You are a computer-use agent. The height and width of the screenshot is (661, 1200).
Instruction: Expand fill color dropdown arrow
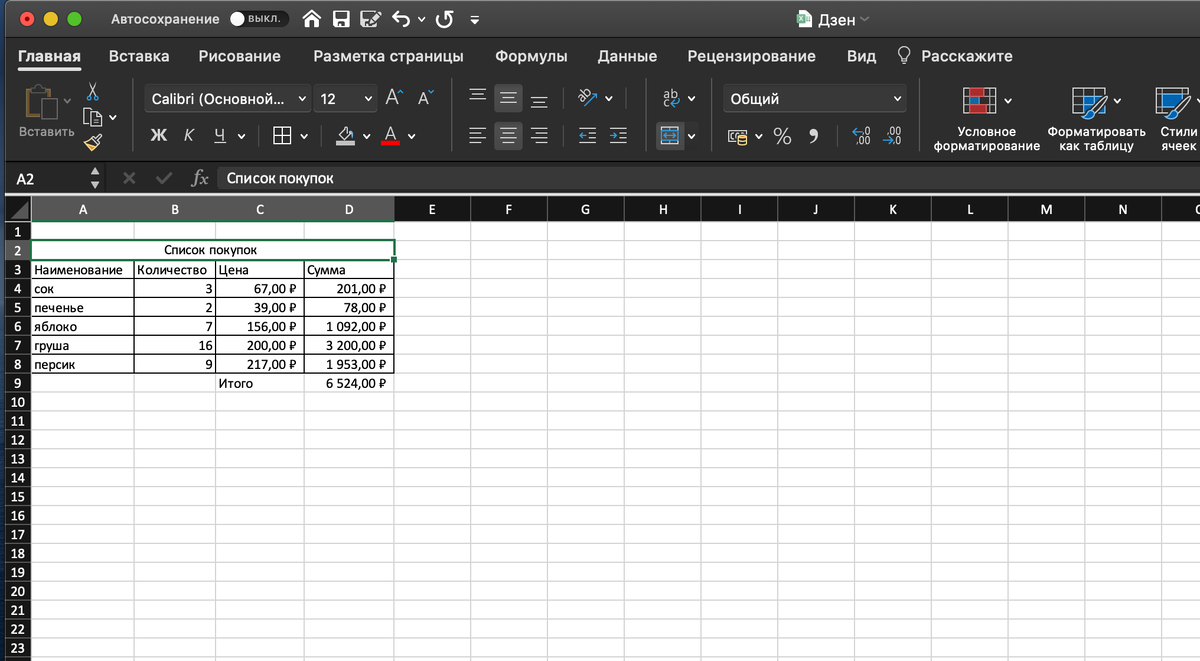coord(366,137)
